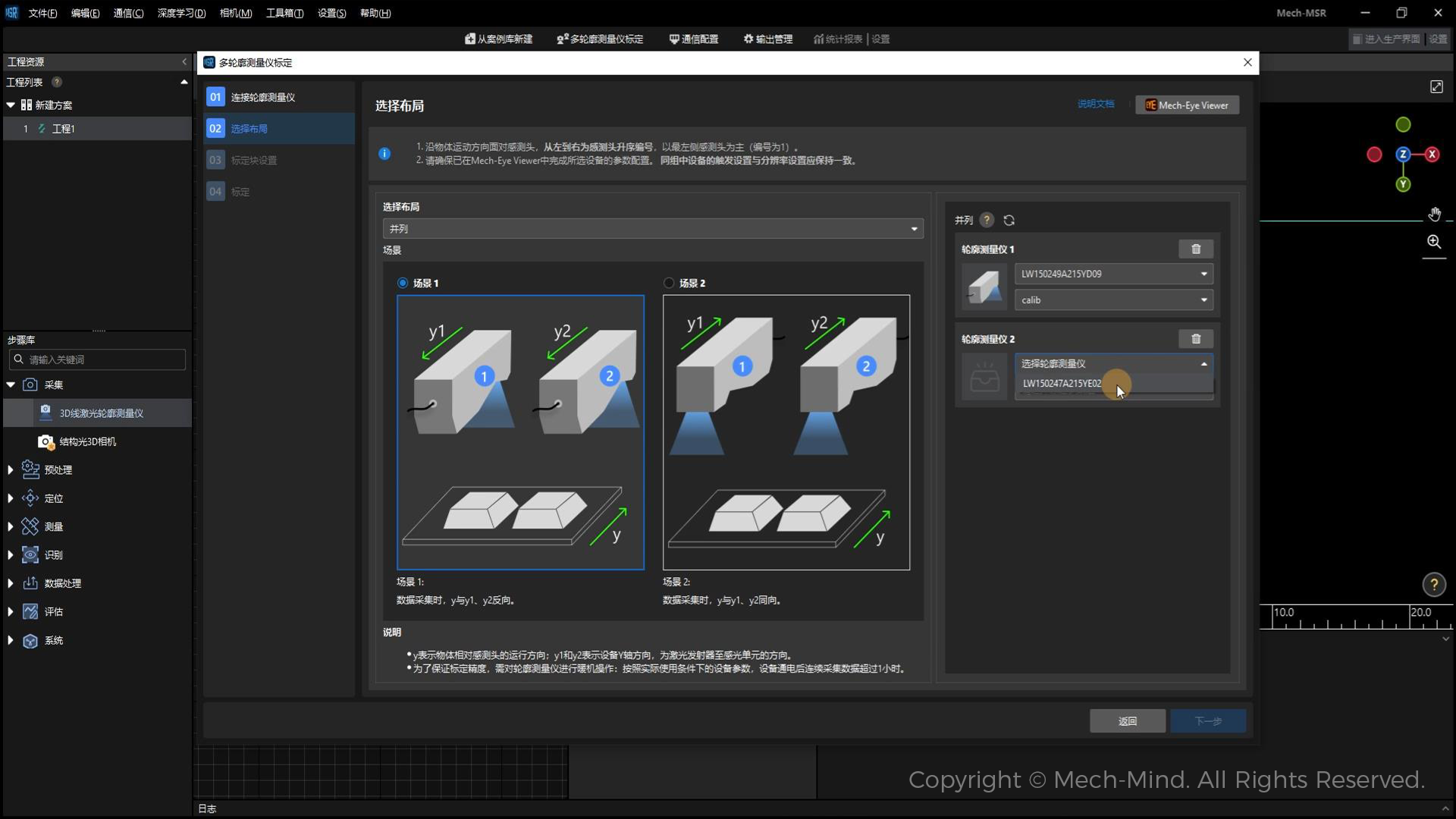Viewport: 1456px width, 819px height.
Task: Select the 场景 1 radio button
Action: click(403, 283)
